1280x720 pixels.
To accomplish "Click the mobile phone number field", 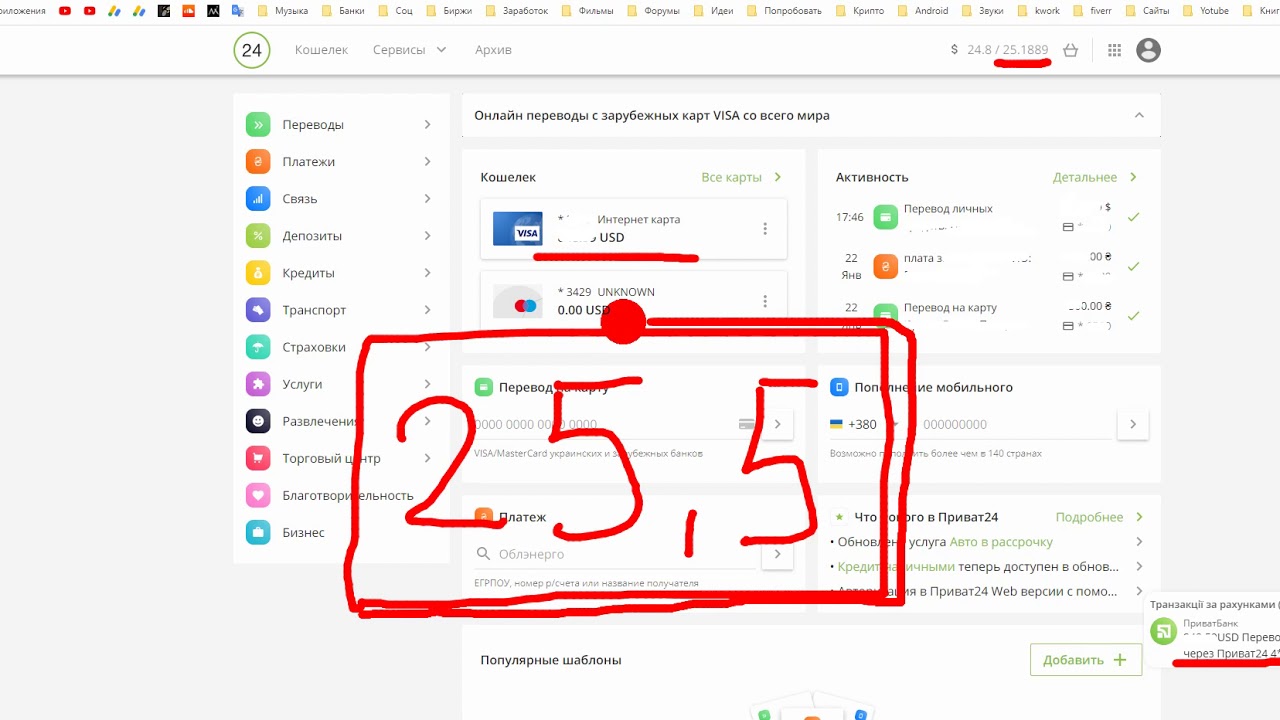I will click(1013, 424).
